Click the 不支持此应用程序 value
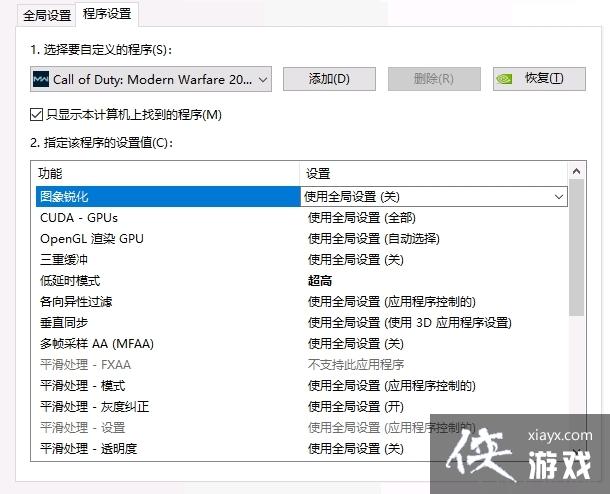 click(356, 365)
